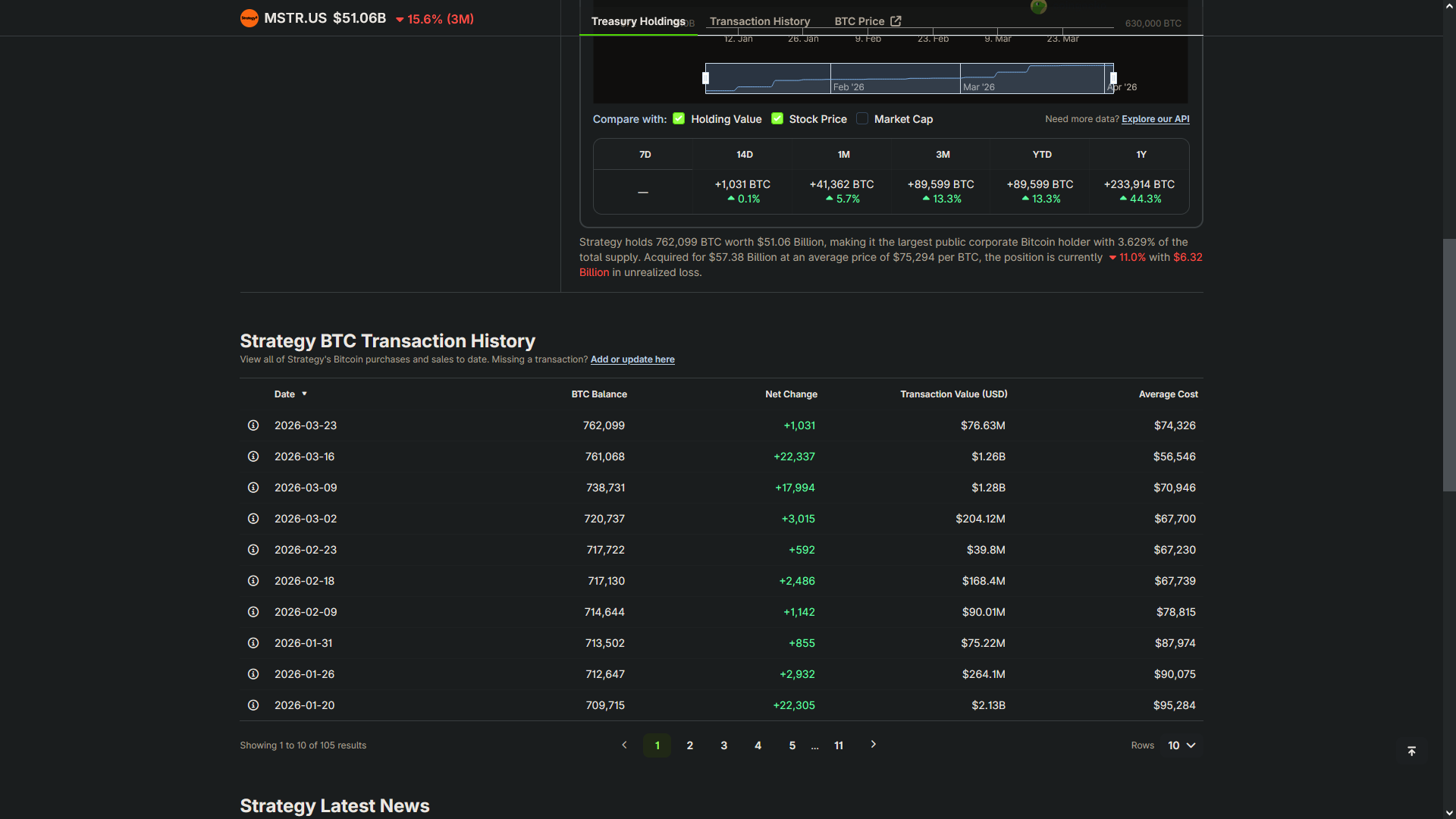Uncheck the Stock Price checkbox

tap(777, 118)
